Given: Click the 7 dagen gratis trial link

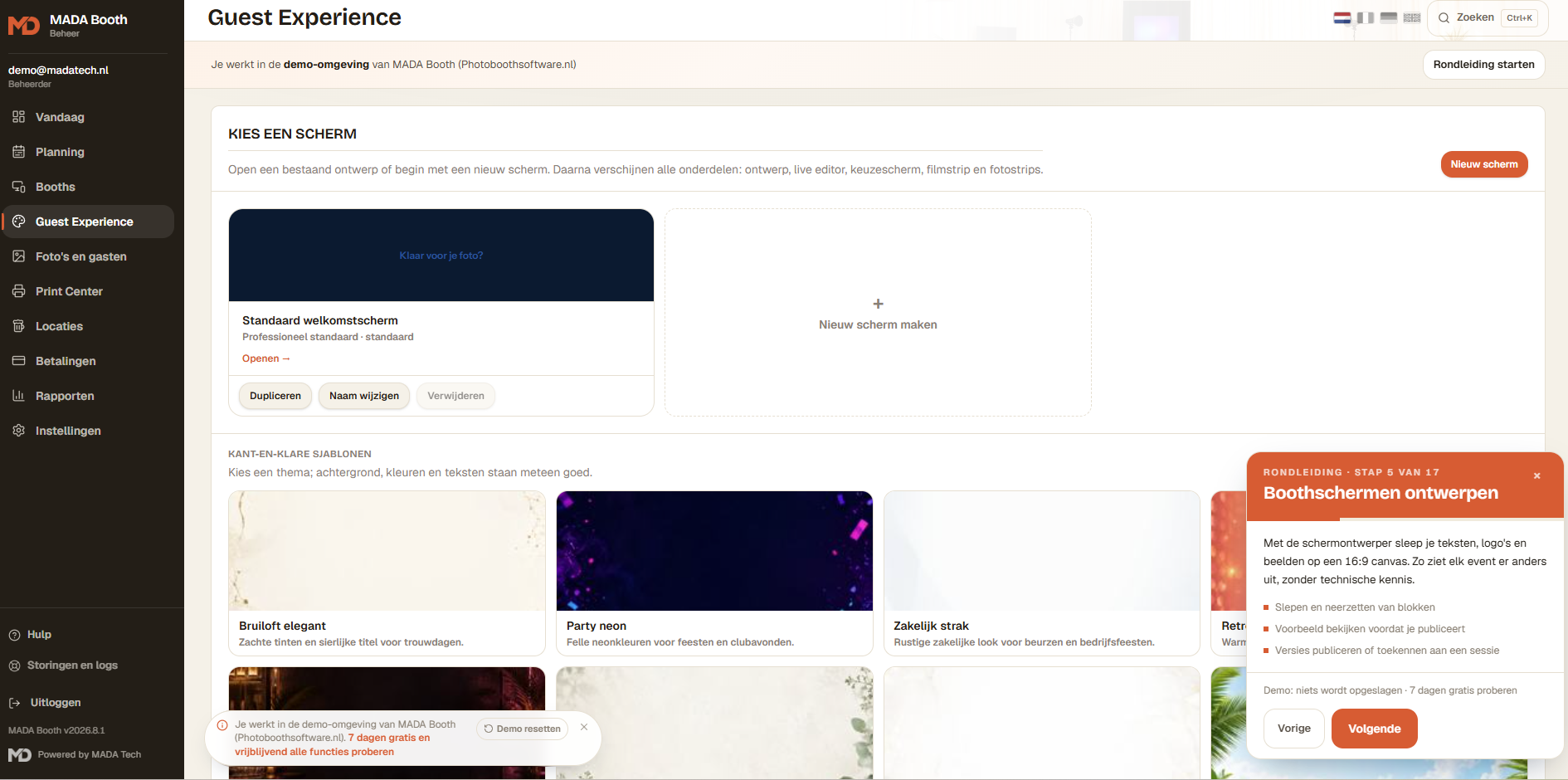Looking at the screenshot, I should coord(332,745).
